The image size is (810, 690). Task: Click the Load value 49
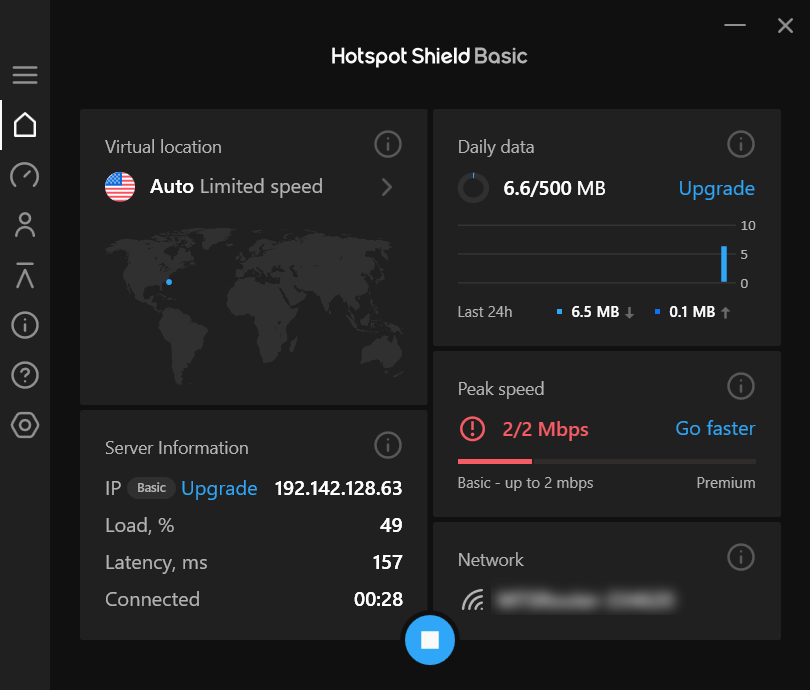(391, 525)
